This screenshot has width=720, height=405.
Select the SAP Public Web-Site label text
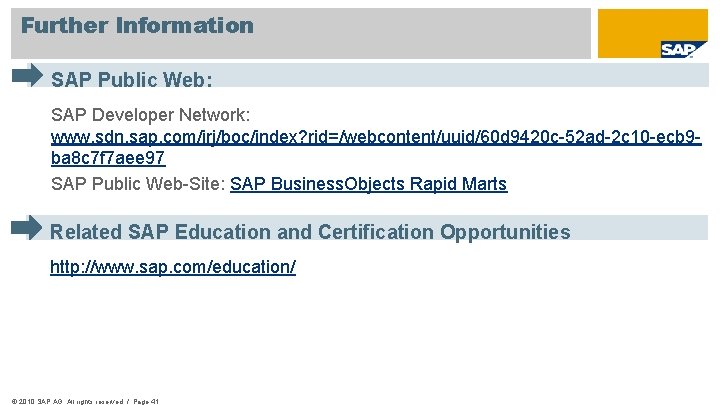point(138,184)
